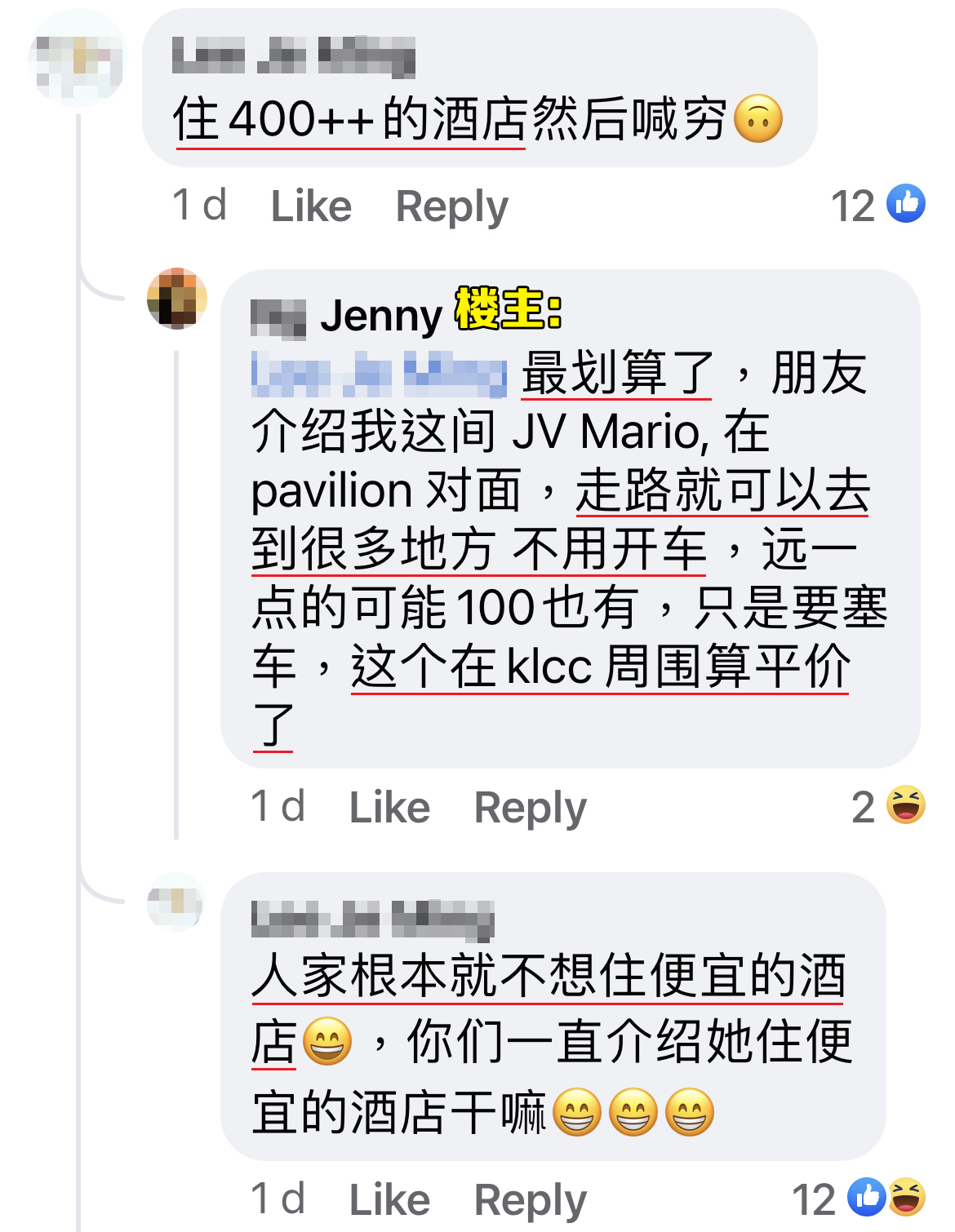Open the top commenter's blurred name

pyautogui.click(x=294, y=57)
